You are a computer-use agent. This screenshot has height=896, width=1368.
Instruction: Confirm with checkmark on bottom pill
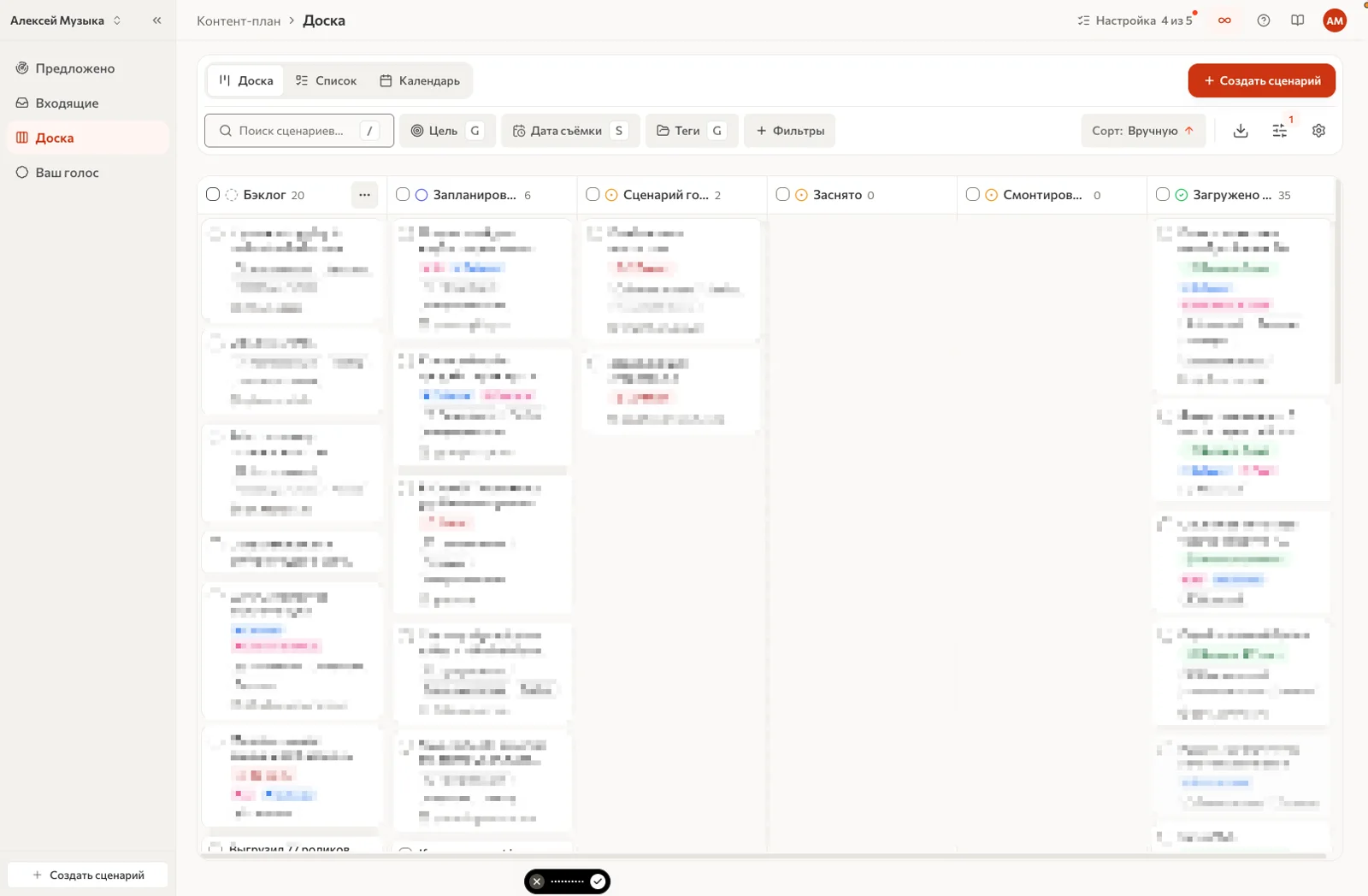click(598, 881)
